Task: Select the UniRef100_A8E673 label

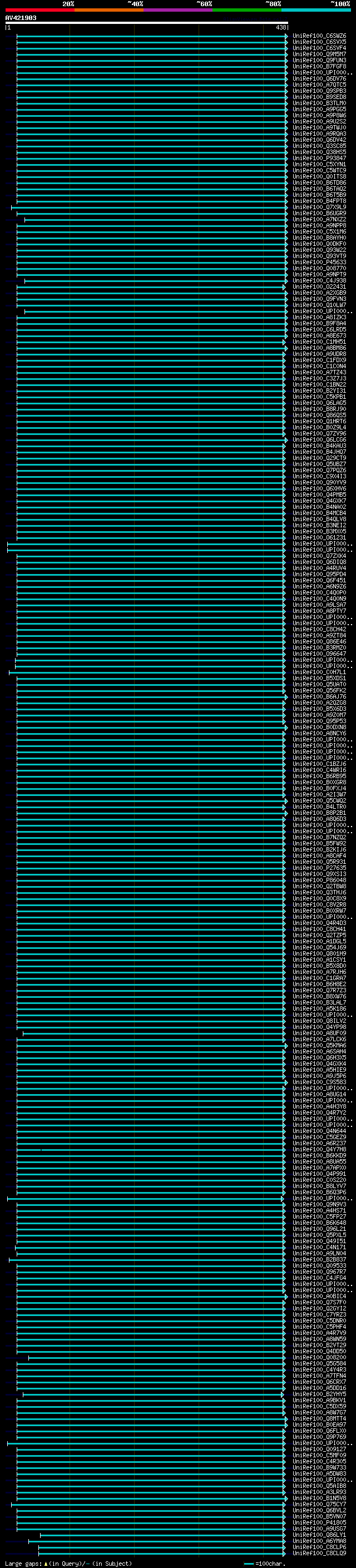Action: pyautogui.click(x=319, y=335)
